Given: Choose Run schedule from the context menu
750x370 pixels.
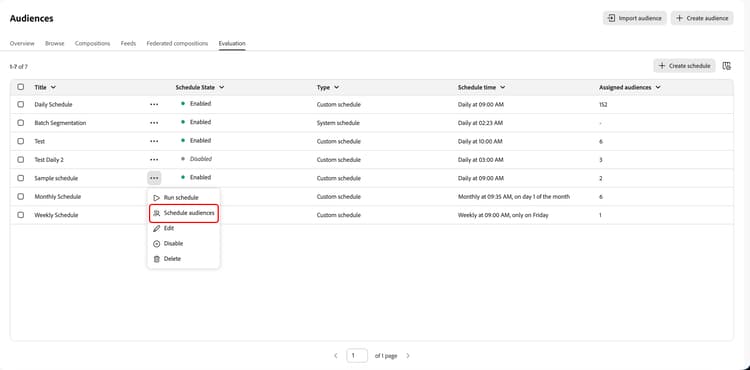Looking at the screenshot, I should [184, 198].
